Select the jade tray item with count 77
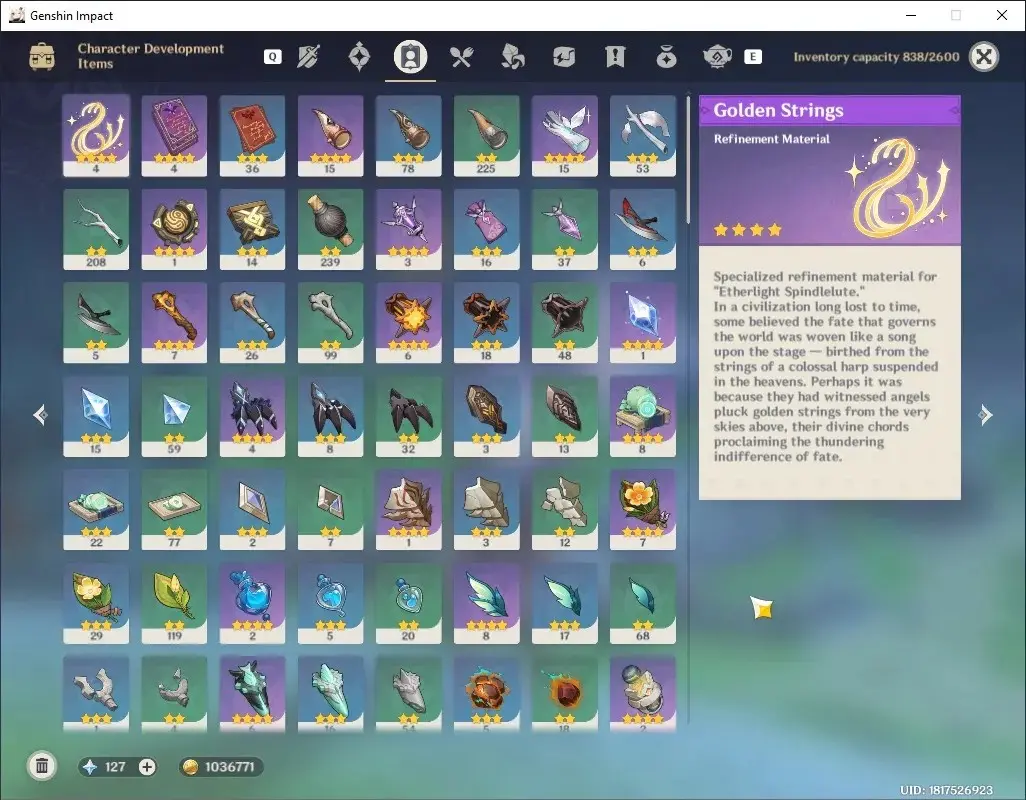The height and width of the screenshot is (800, 1026). [x=174, y=510]
